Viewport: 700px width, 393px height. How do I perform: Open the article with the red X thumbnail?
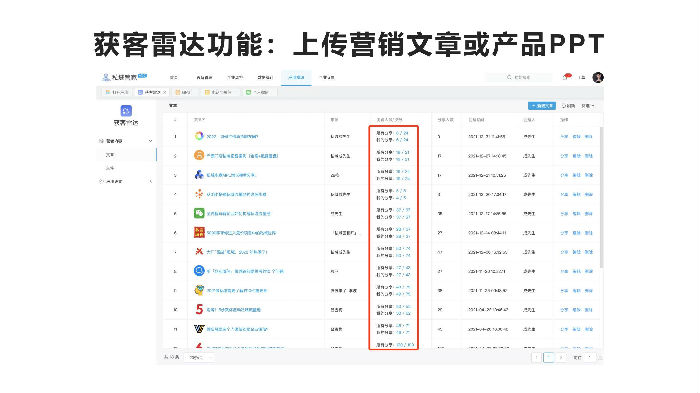tap(199, 251)
